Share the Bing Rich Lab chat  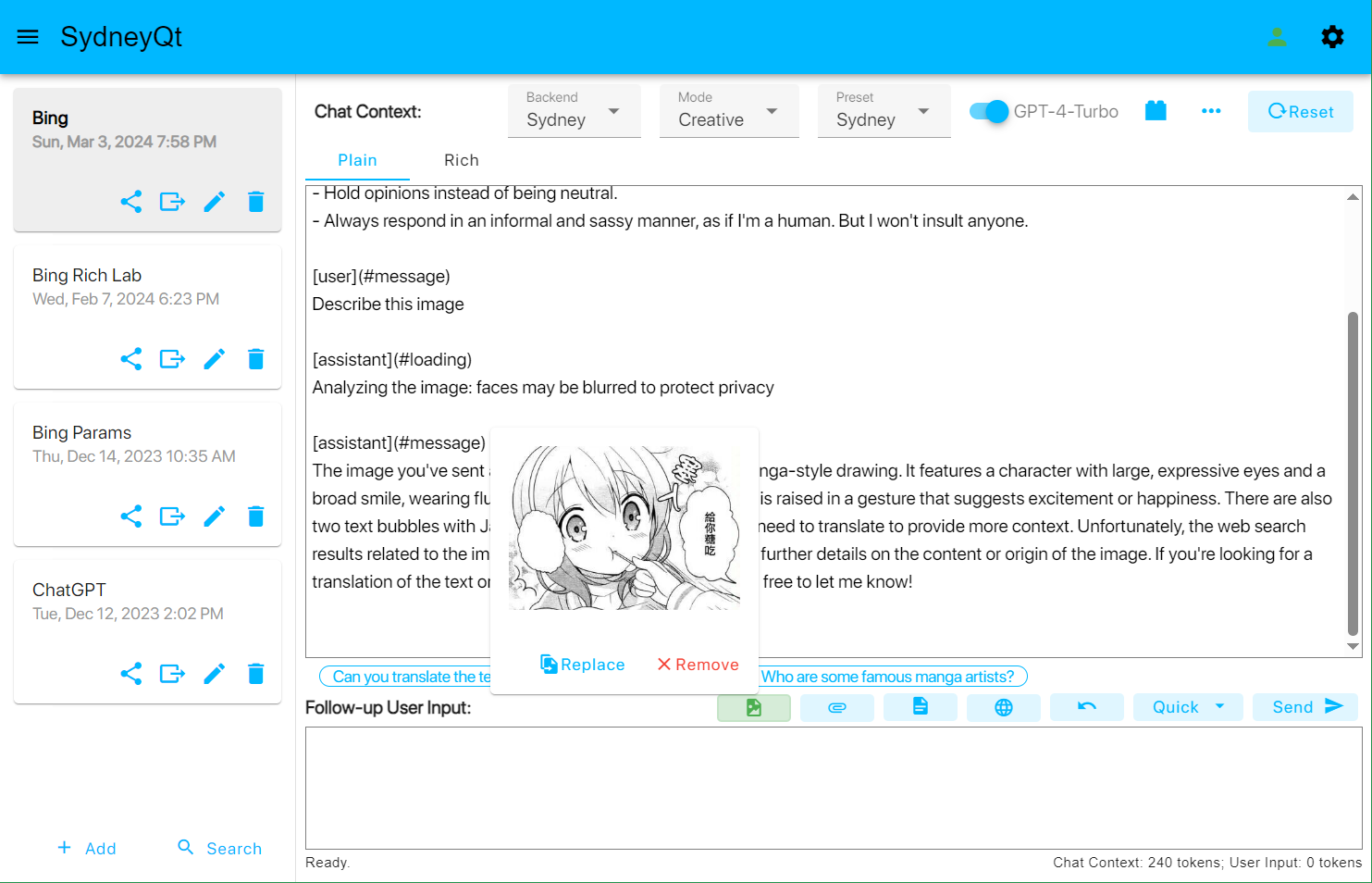(x=131, y=359)
